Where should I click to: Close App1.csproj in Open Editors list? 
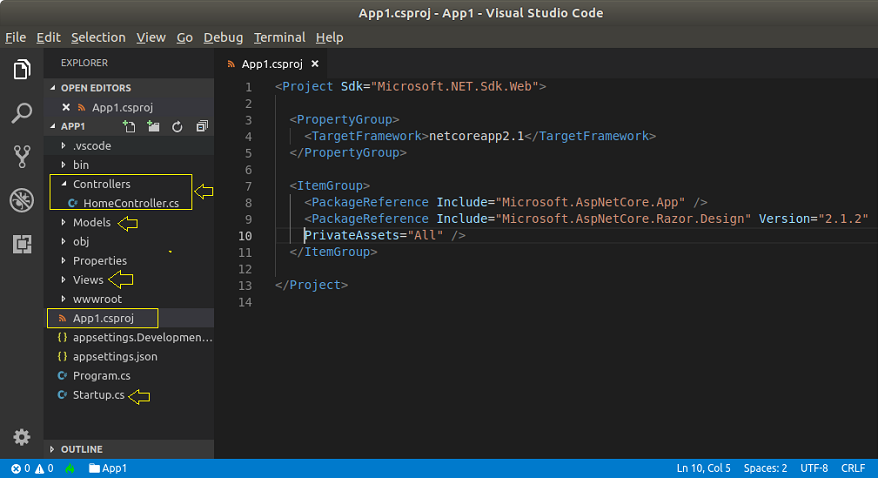coord(66,107)
